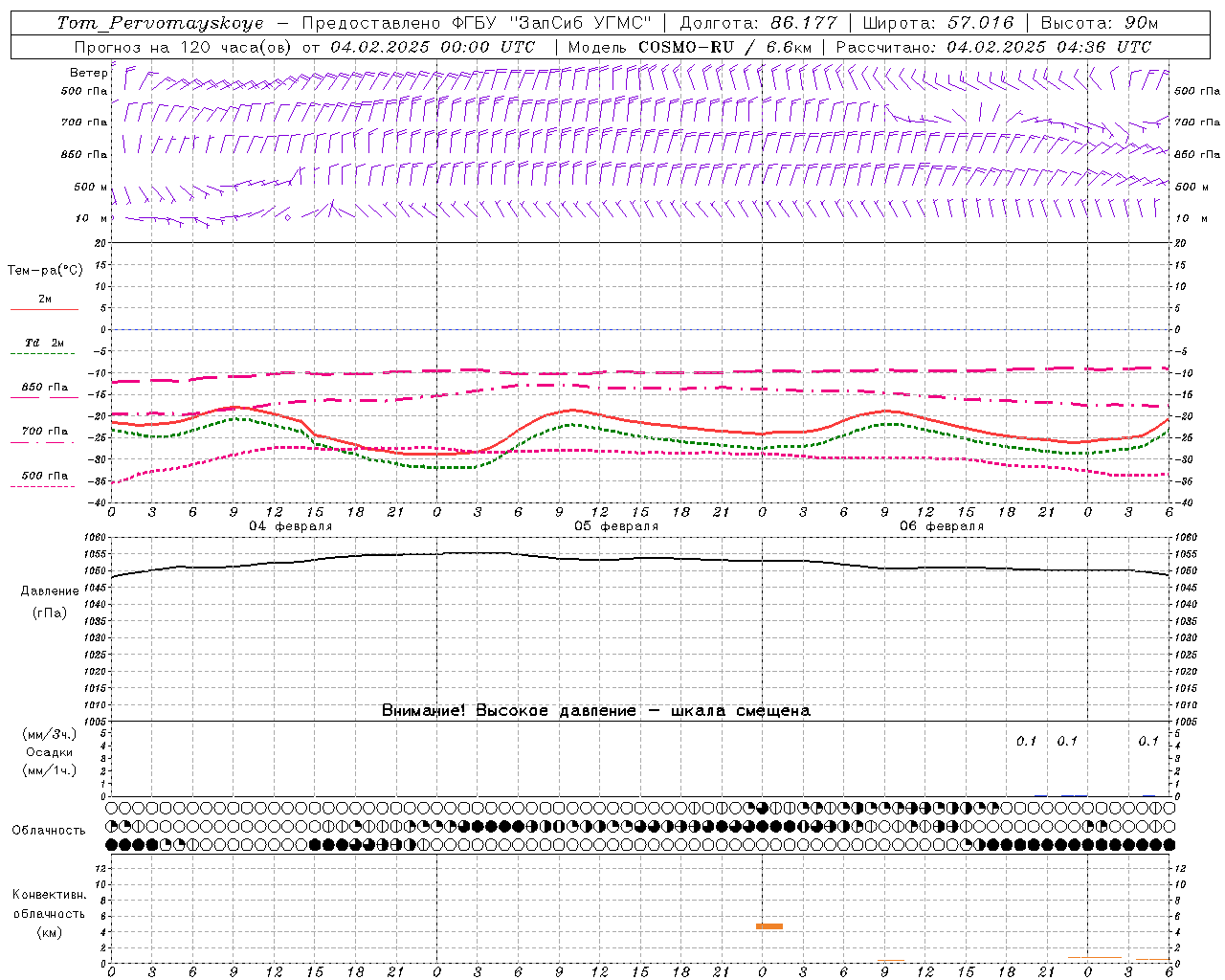
Task: Click the warning Внимание! Высокое давление — шкала смещена
Action: click(596, 711)
